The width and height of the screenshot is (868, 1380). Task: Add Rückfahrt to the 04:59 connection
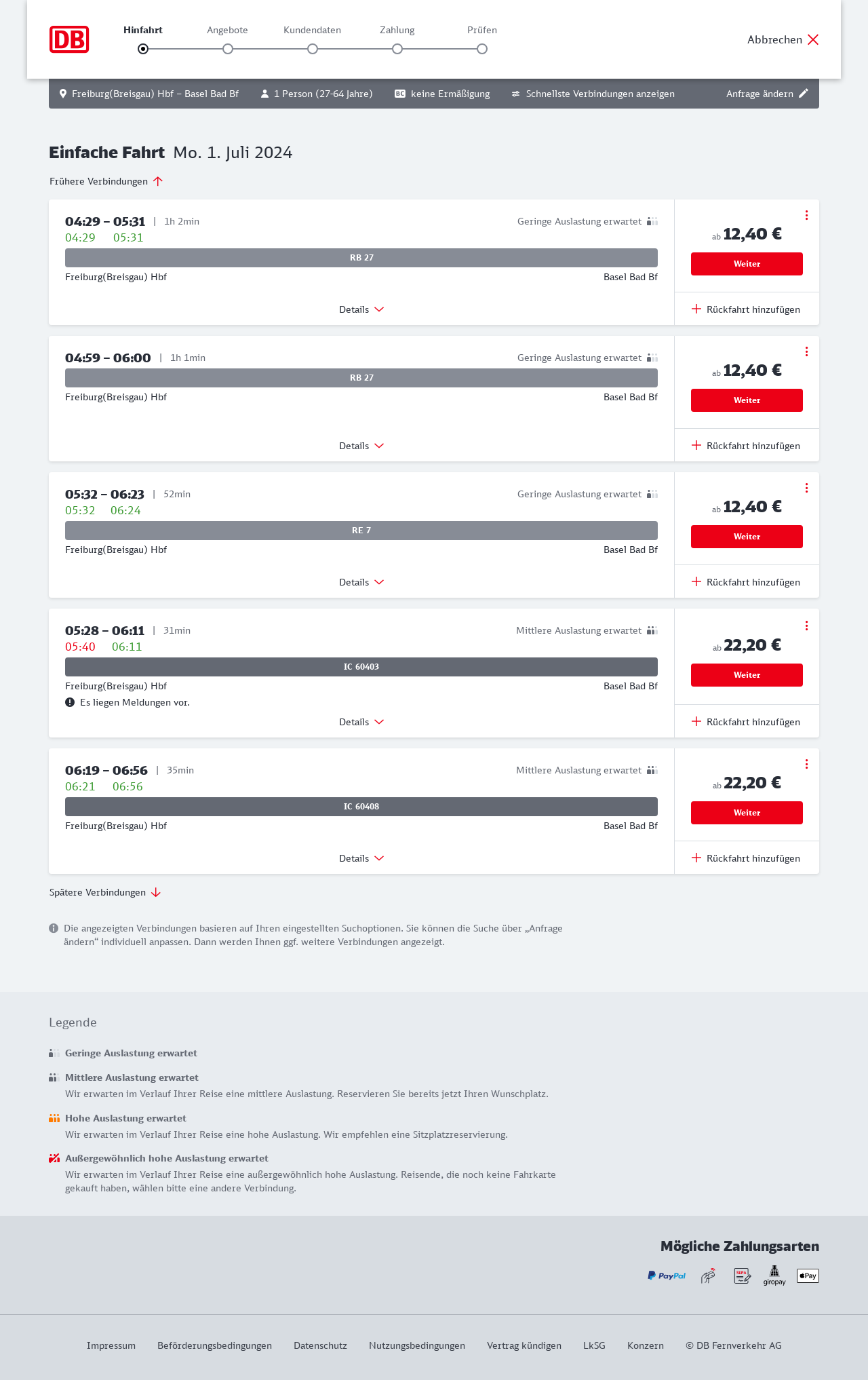pos(746,446)
